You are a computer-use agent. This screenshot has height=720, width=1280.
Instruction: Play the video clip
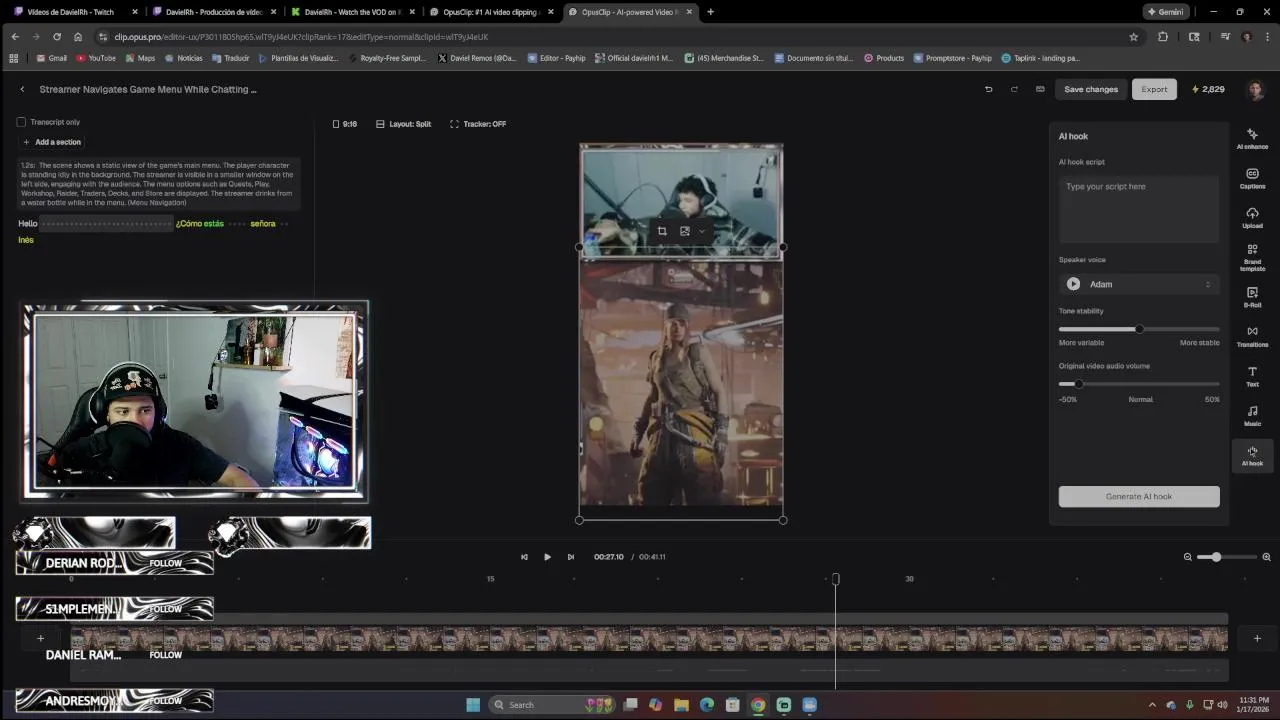(x=547, y=557)
